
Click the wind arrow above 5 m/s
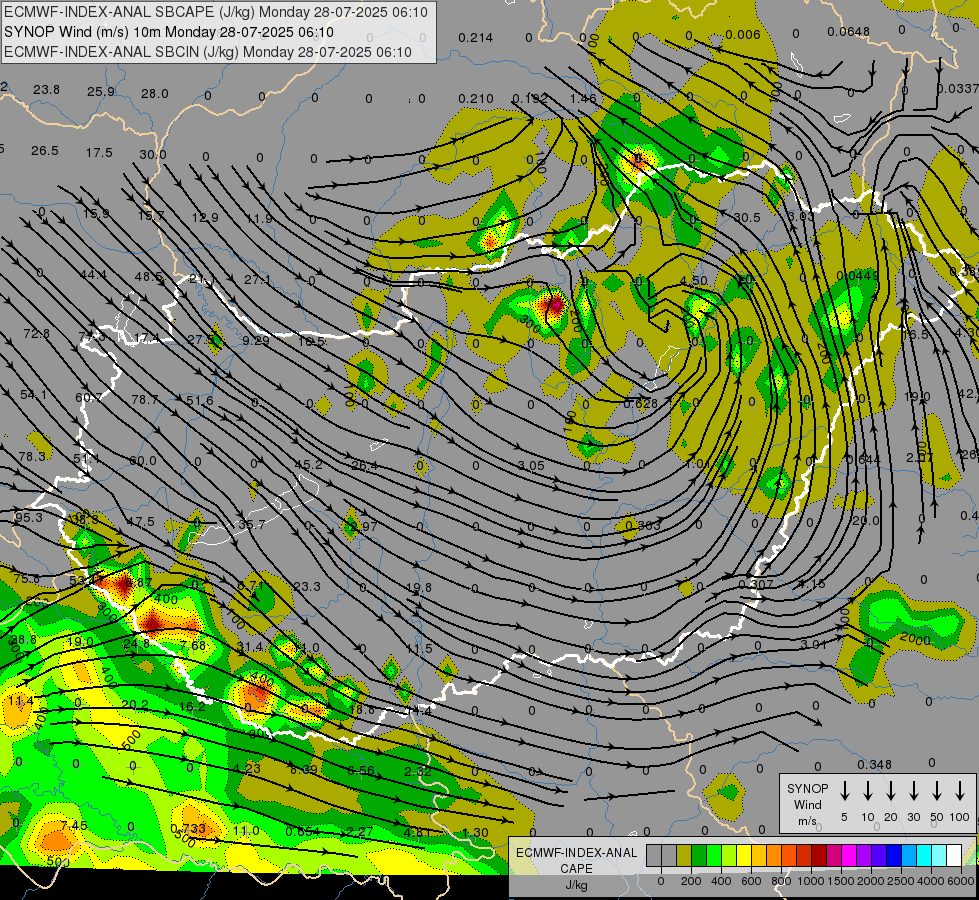click(x=844, y=791)
